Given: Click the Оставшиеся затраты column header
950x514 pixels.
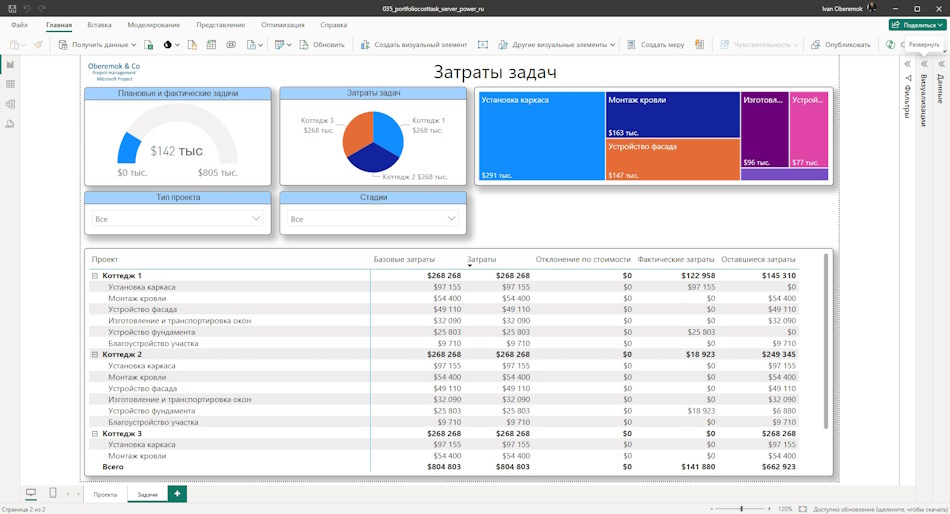Looking at the screenshot, I should 758,259.
